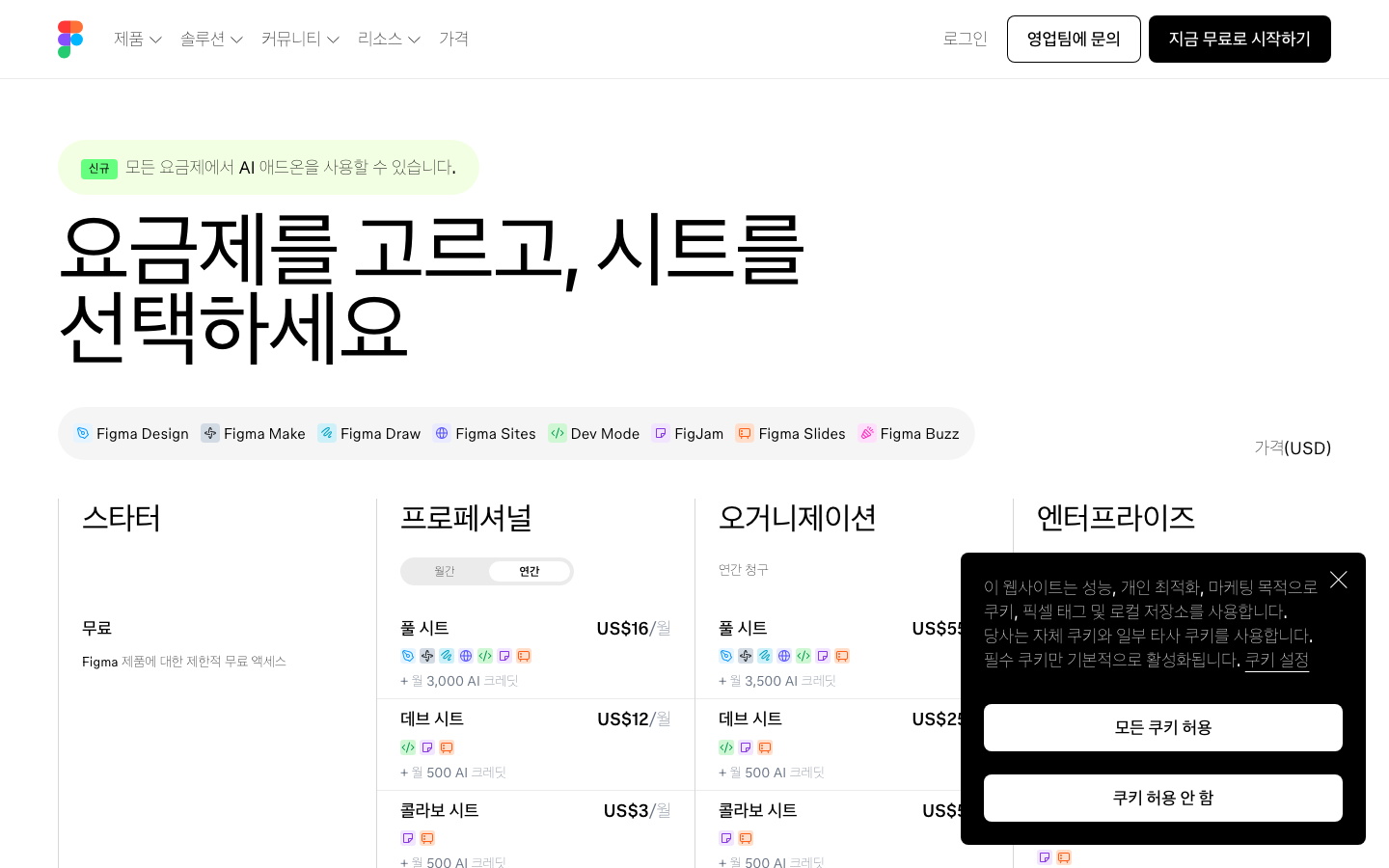Decline cookies with 쿠키 허용 안 함
The height and width of the screenshot is (868, 1389).
(x=1163, y=798)
